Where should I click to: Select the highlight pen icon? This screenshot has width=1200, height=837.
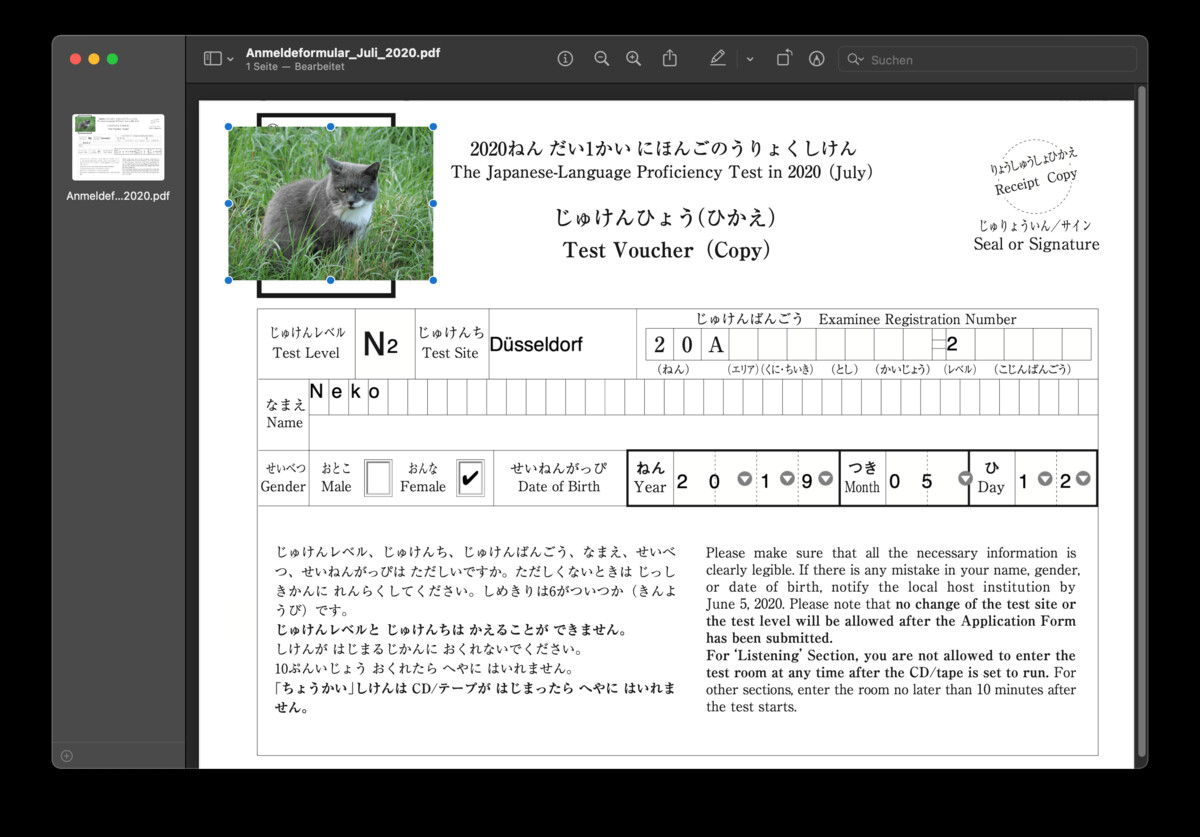pos(816,58)
